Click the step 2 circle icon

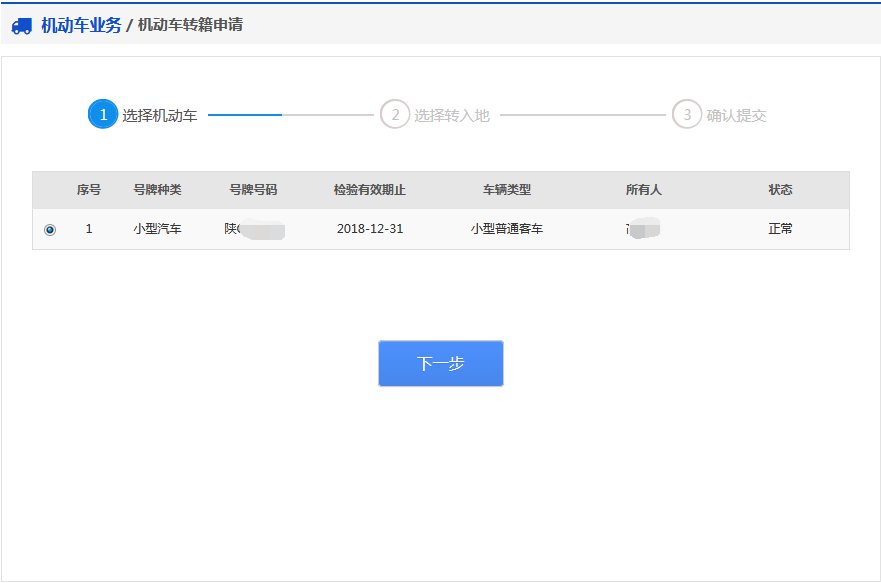tap(395, 115)
